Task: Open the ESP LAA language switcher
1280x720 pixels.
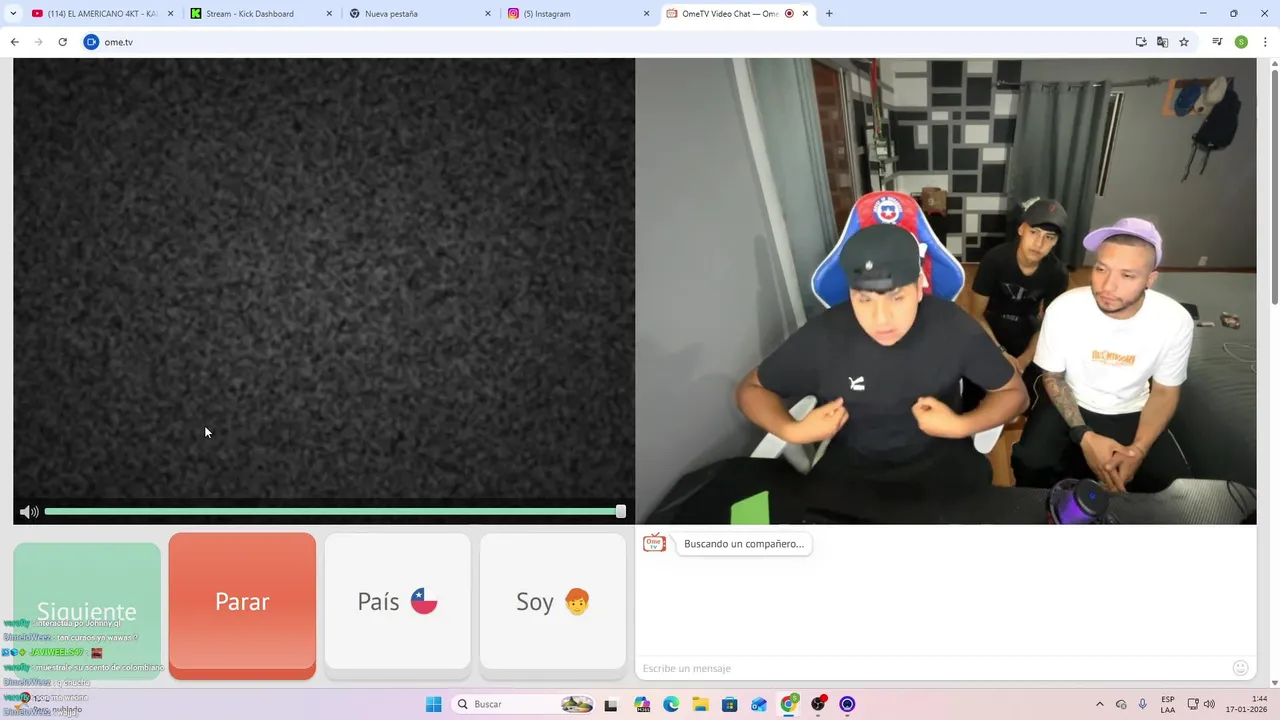Action: coord(1168,704)
